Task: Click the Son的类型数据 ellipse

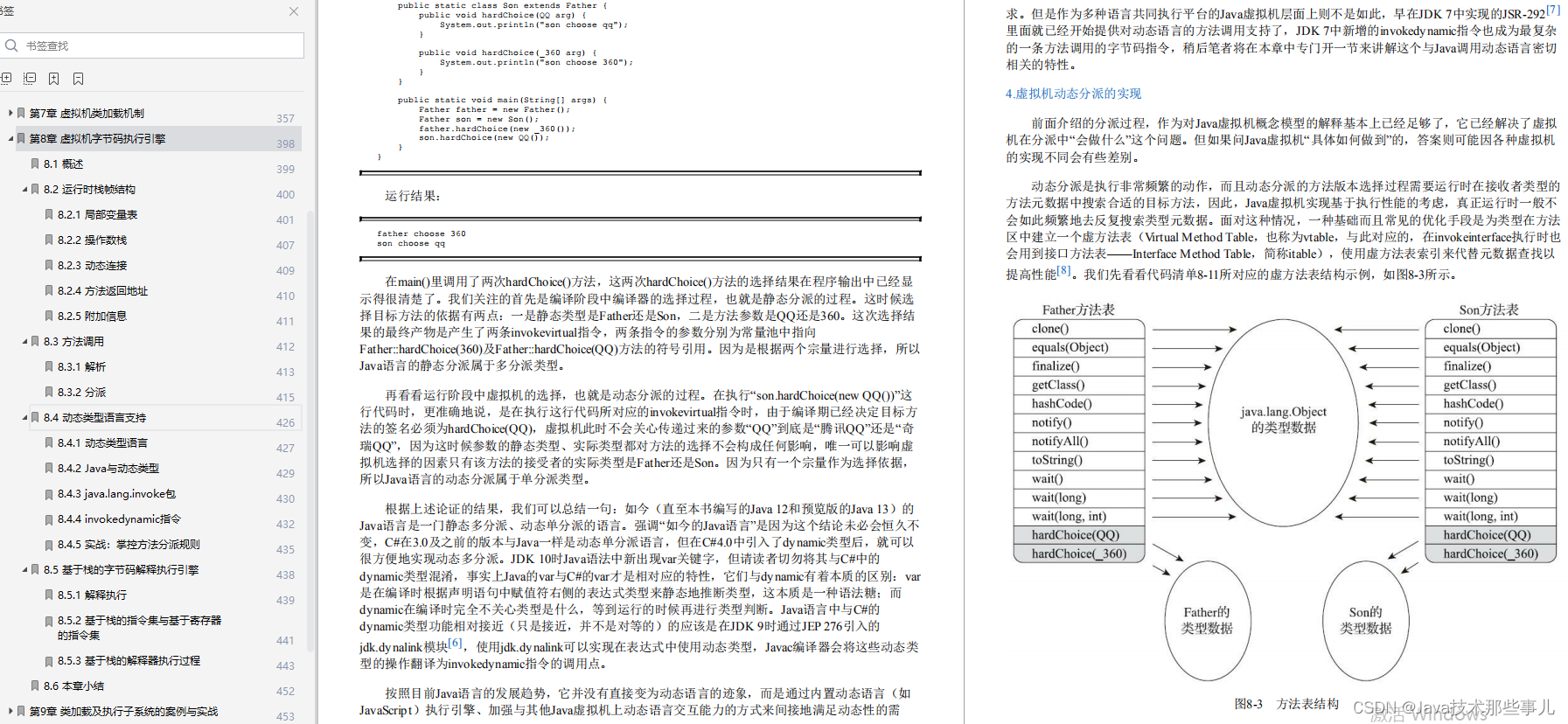Action: (x=1365, y=620)
